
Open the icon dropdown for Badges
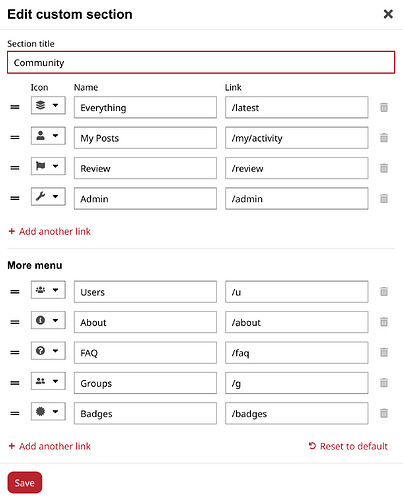[48, 411]
